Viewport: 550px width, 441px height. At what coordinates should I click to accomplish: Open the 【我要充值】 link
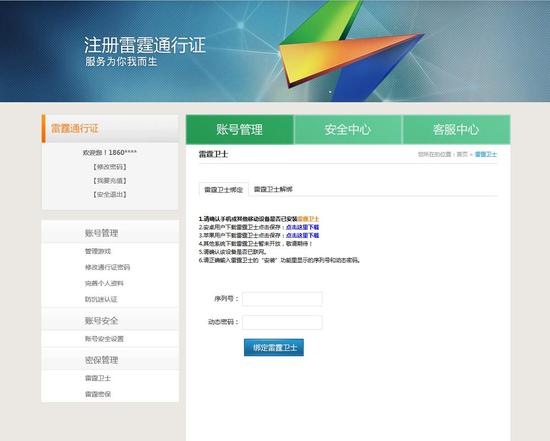pyautogui.click(x=109, y=181)
